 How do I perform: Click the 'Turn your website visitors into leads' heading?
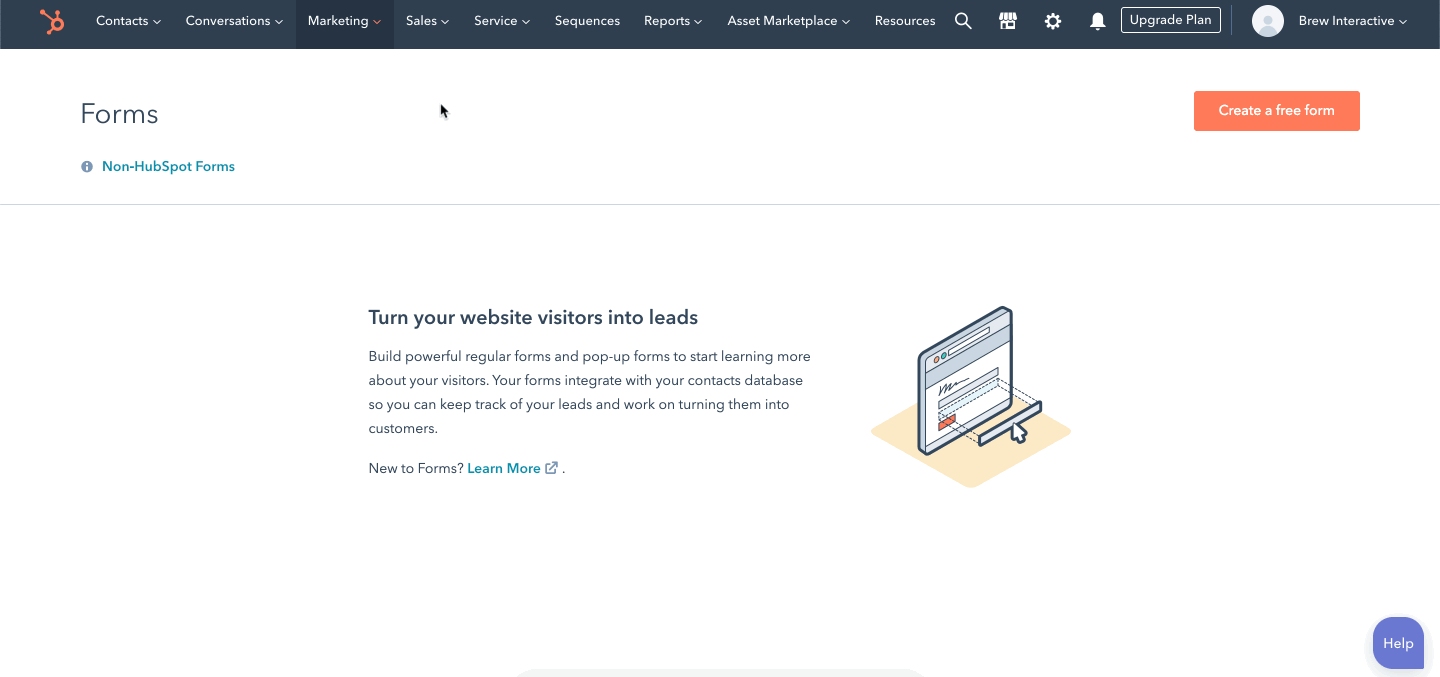[533, 318]
